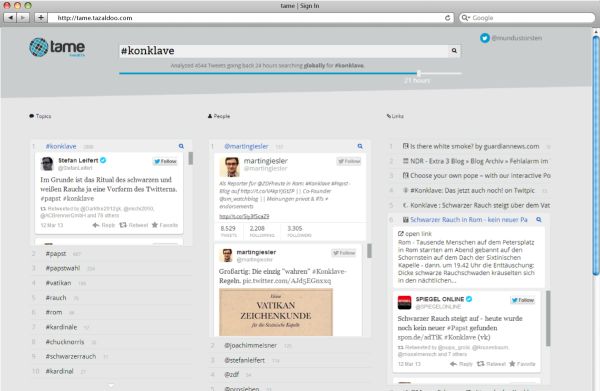
Task: Click magnifier icon in @martingiesler row
Action: 360,146
